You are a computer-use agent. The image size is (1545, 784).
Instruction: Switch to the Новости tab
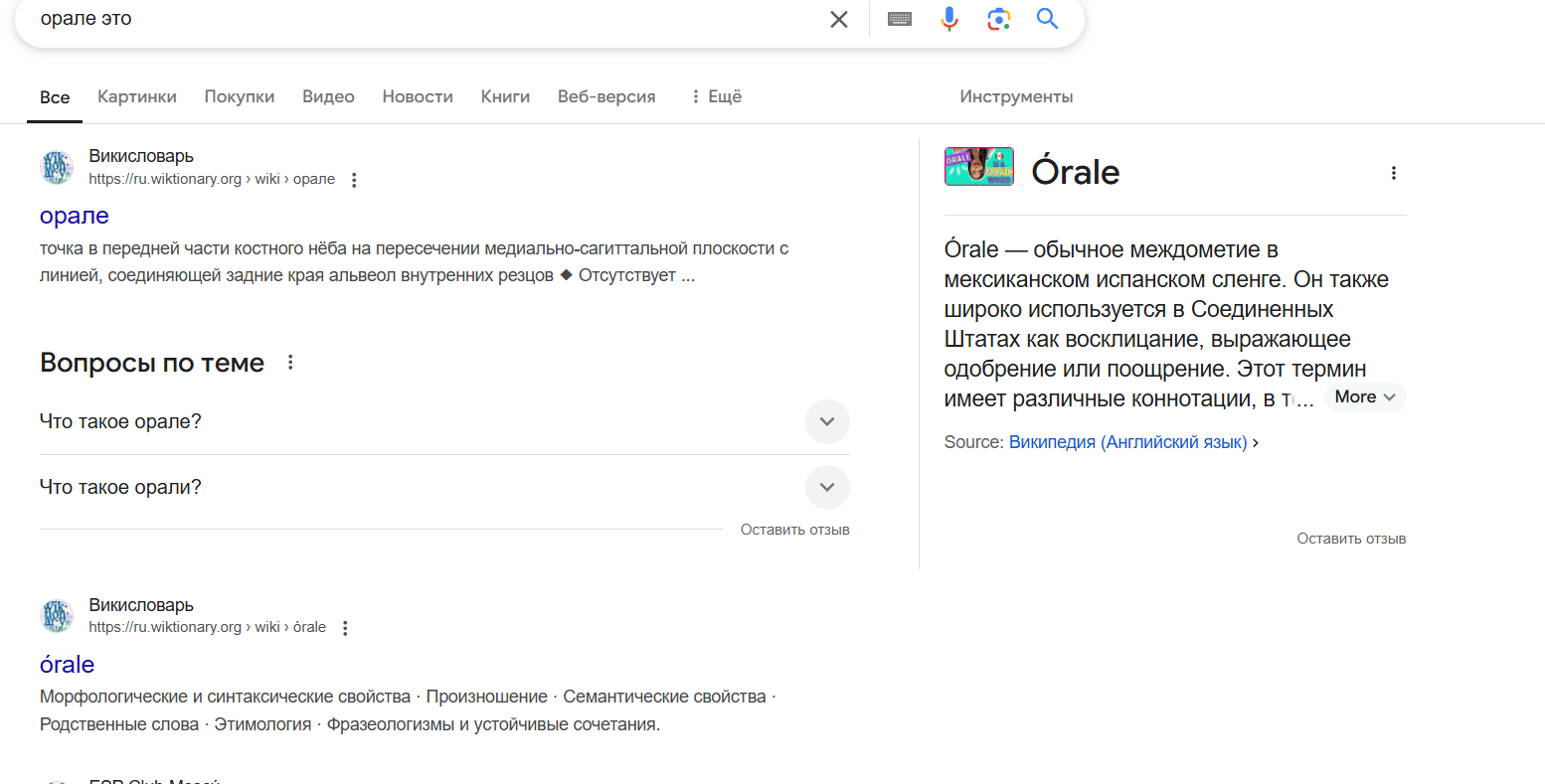point(418,96)
